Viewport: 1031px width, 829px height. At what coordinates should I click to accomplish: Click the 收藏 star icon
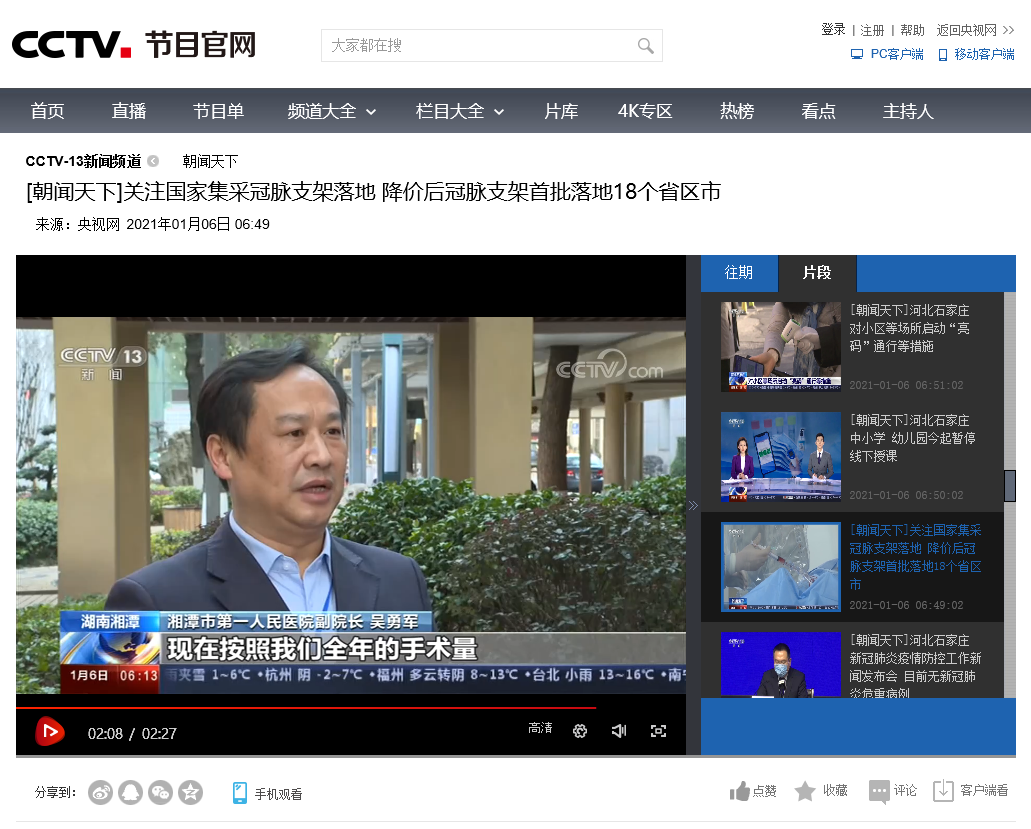click(x=805, y=791)
